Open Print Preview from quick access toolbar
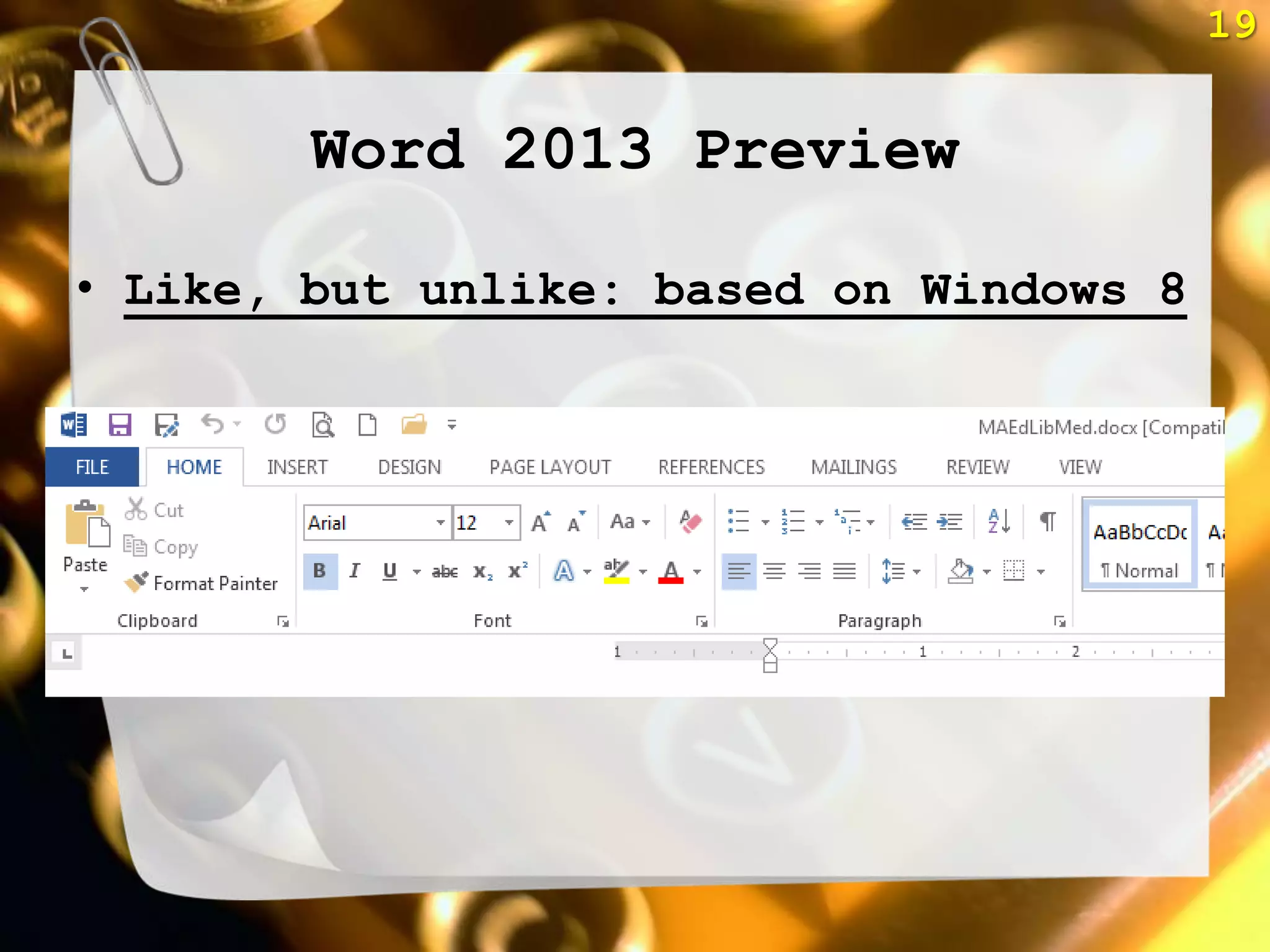This screenshot has height=952, width=1270. pos(322,425)
